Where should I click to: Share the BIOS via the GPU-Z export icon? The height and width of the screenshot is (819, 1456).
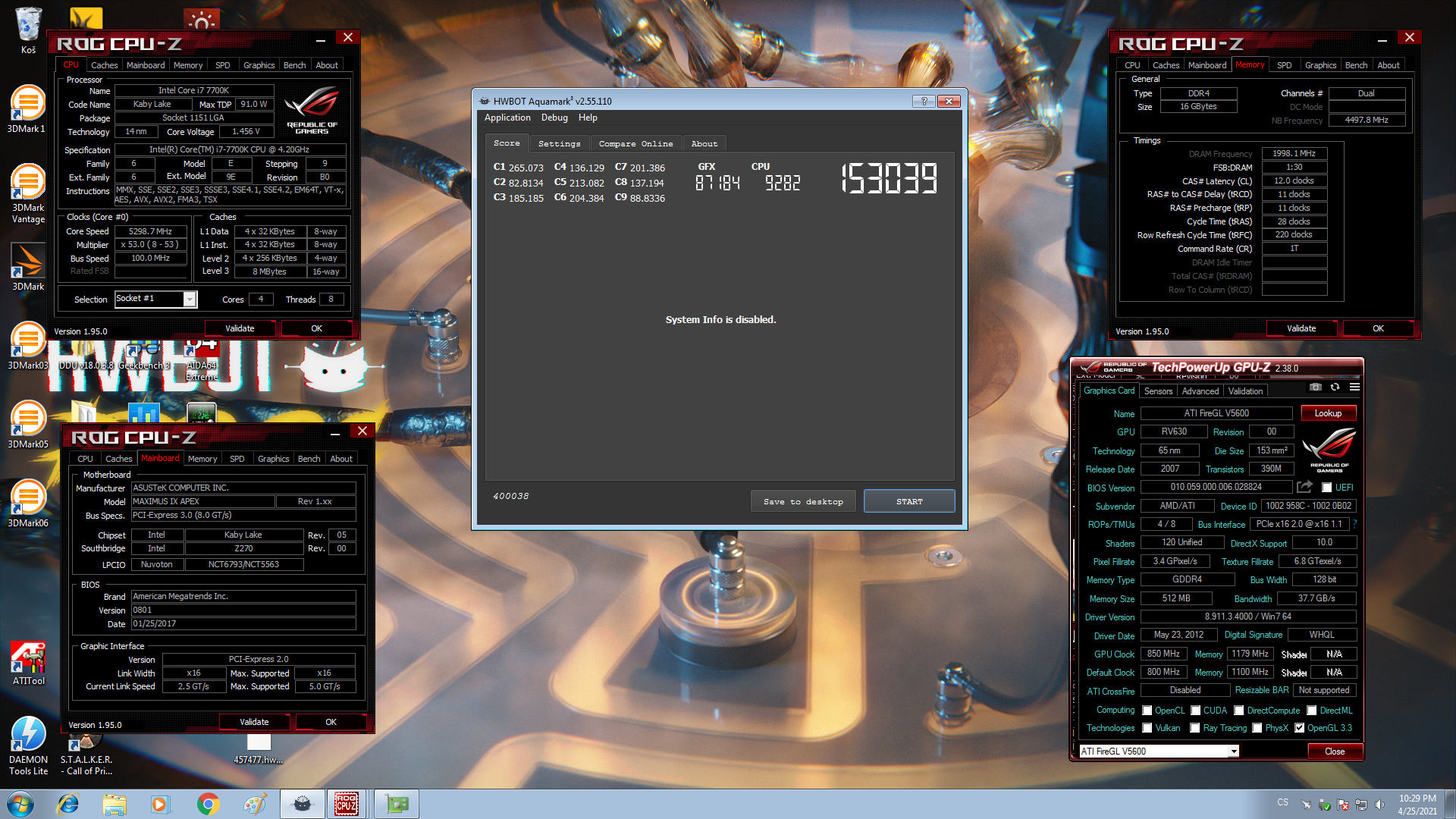coord(1304,487)
